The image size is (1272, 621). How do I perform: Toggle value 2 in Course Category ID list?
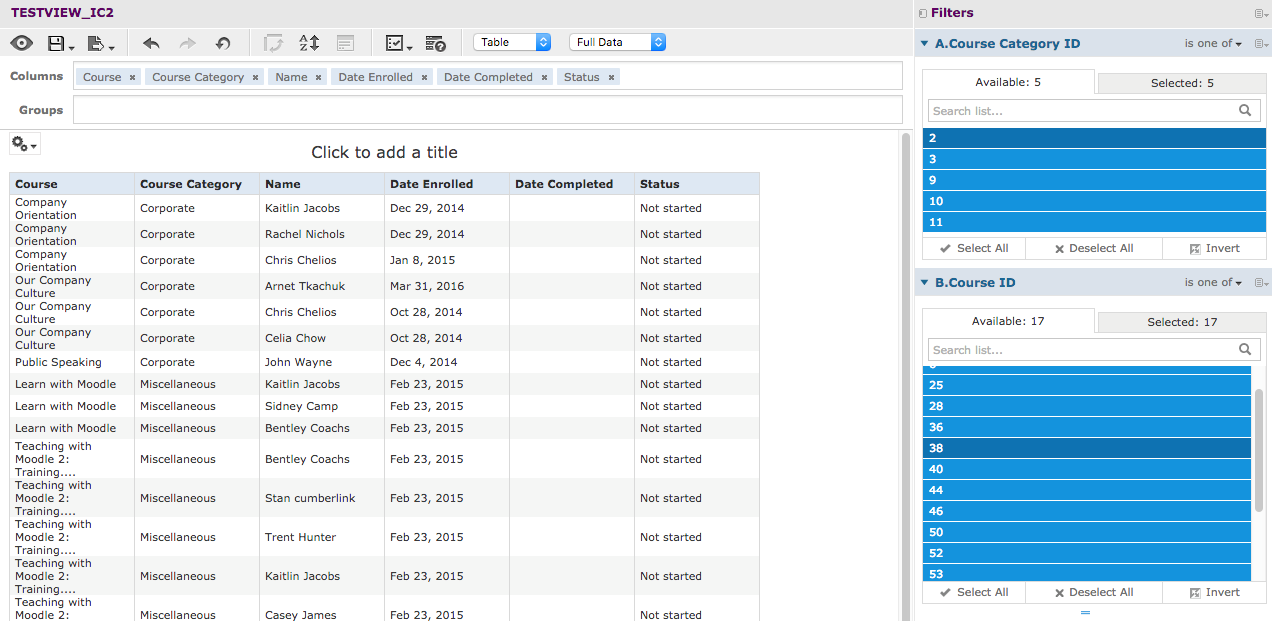(x=1094, y=138)
